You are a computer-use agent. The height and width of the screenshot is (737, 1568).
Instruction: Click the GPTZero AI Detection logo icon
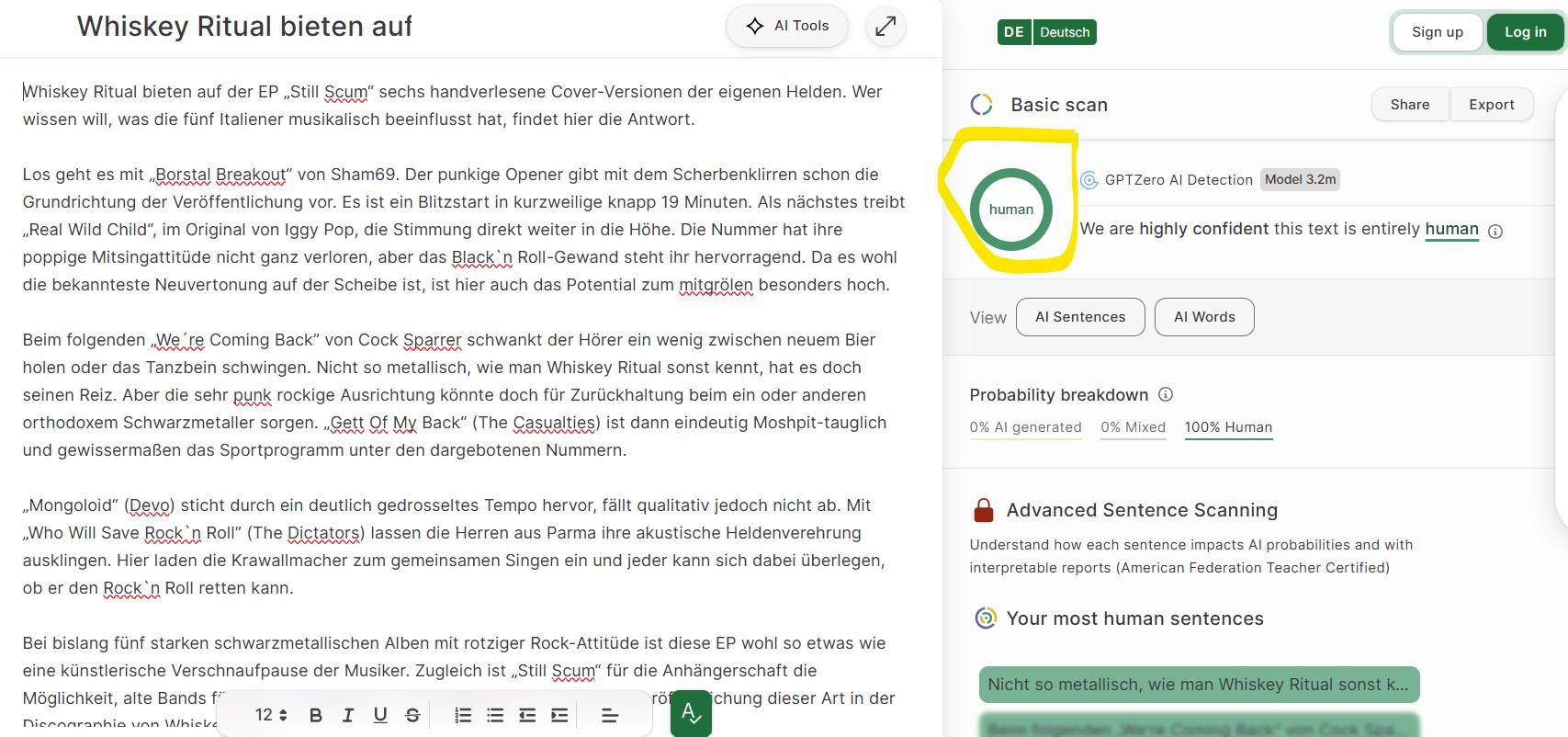click(x=1089, y=180)
